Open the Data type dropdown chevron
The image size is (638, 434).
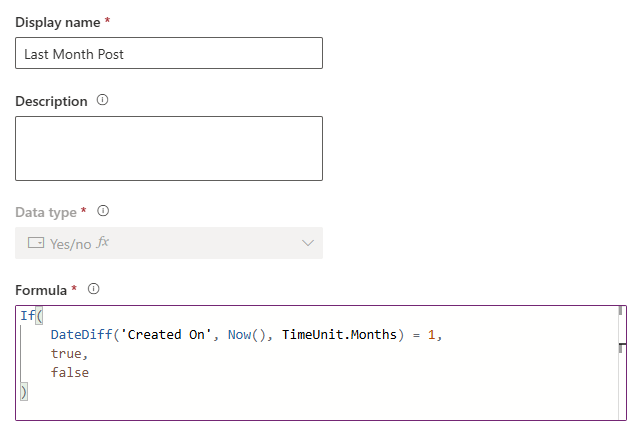click(x=307, y=243)
